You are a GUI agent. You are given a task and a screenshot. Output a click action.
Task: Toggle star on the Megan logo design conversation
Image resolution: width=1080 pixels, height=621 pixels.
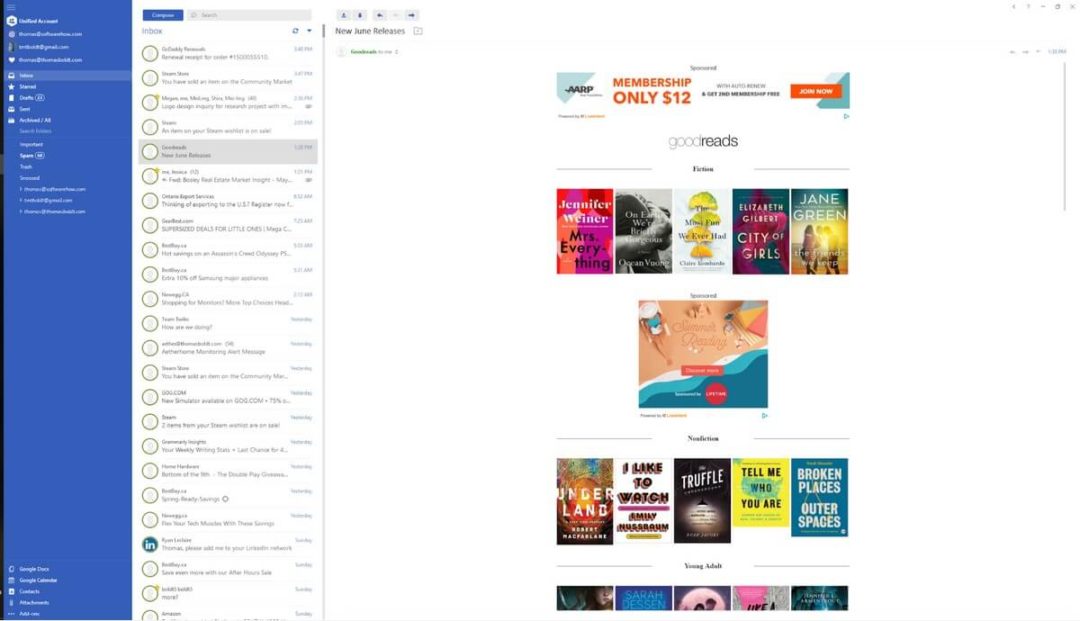(156, 97)
